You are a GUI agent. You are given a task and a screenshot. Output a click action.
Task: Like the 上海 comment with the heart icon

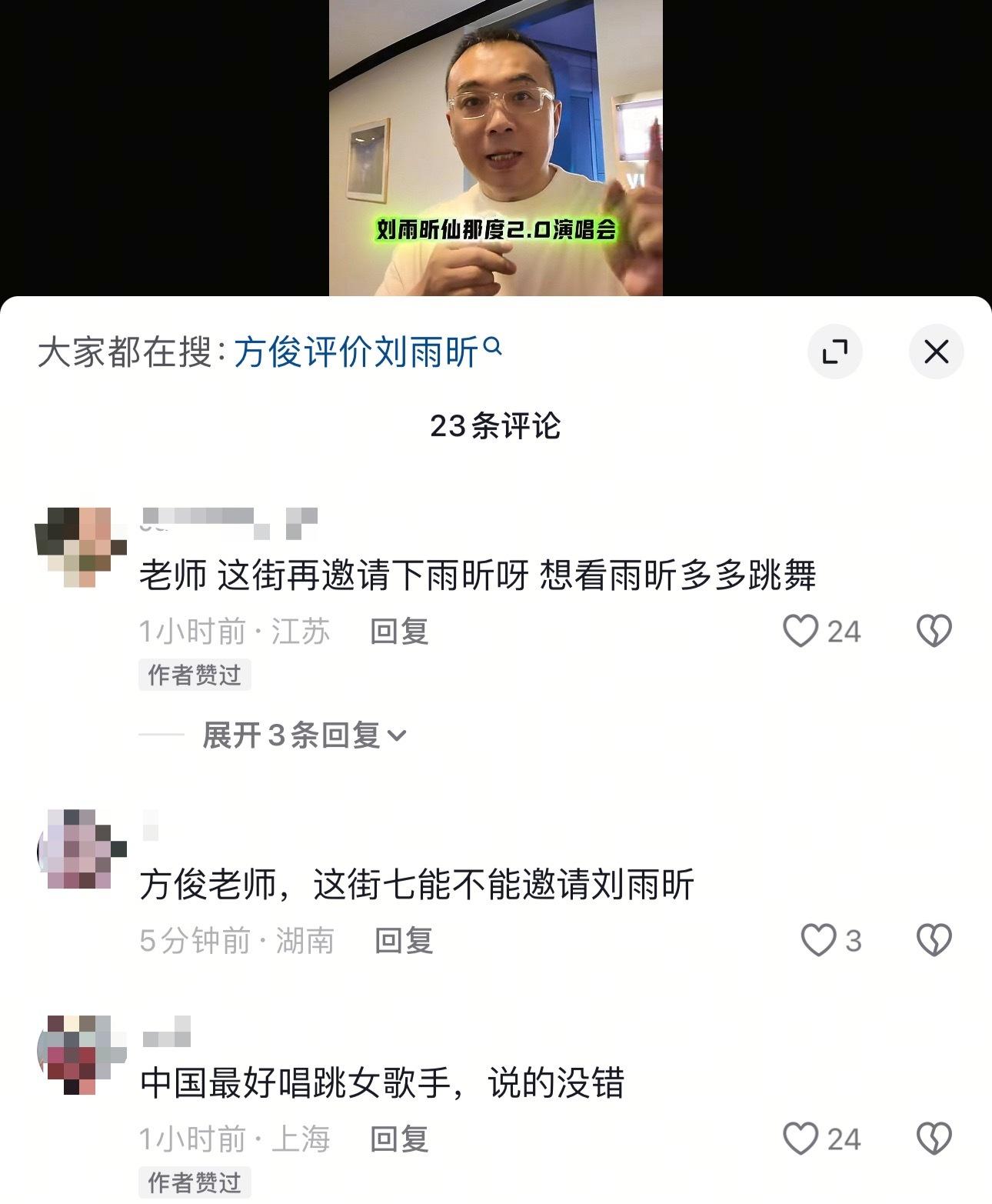(x=800, y=1139)
